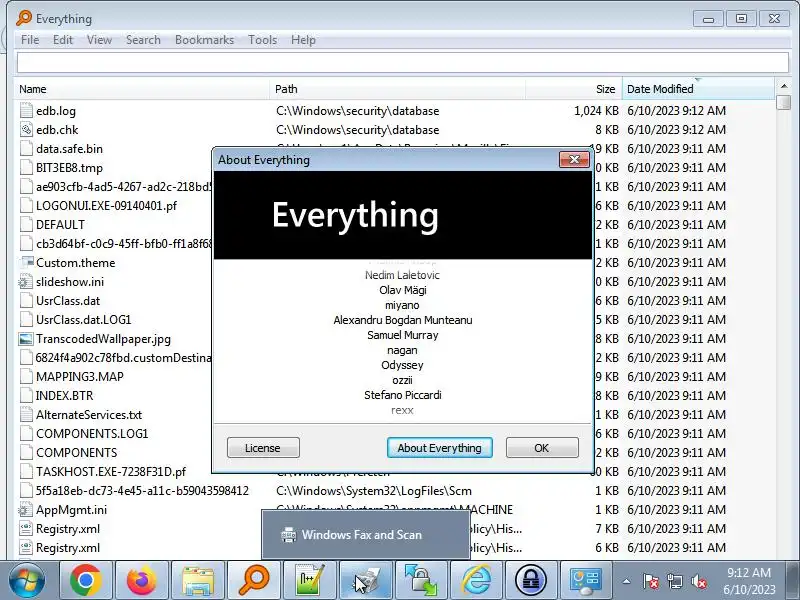Select TASKHOST.EXE-7238F31D.pf file
Screen dimensions: 800x600
pyautogui.click(x=111, y=472)
